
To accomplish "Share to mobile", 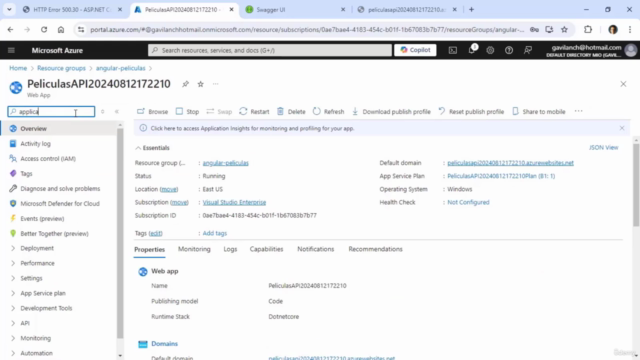I will coord(539,111).
